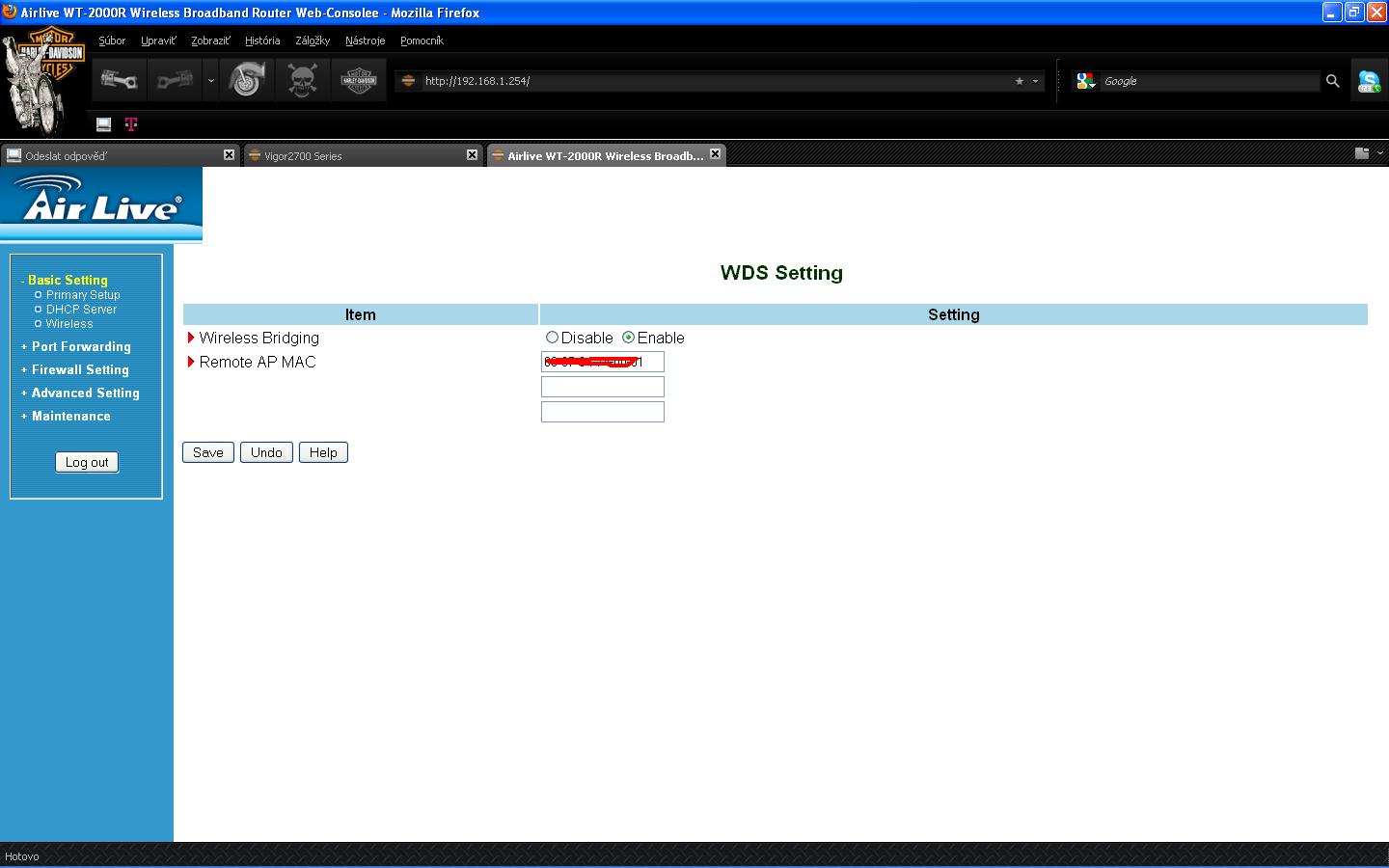Close the Vigor2700 Series tab
The image size is (1389, 868).
tap(472, 154)
